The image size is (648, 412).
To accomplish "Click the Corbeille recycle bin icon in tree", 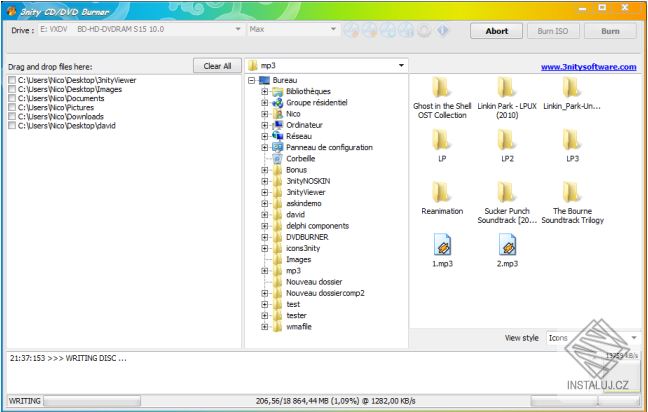I will (x=278, y=159).
